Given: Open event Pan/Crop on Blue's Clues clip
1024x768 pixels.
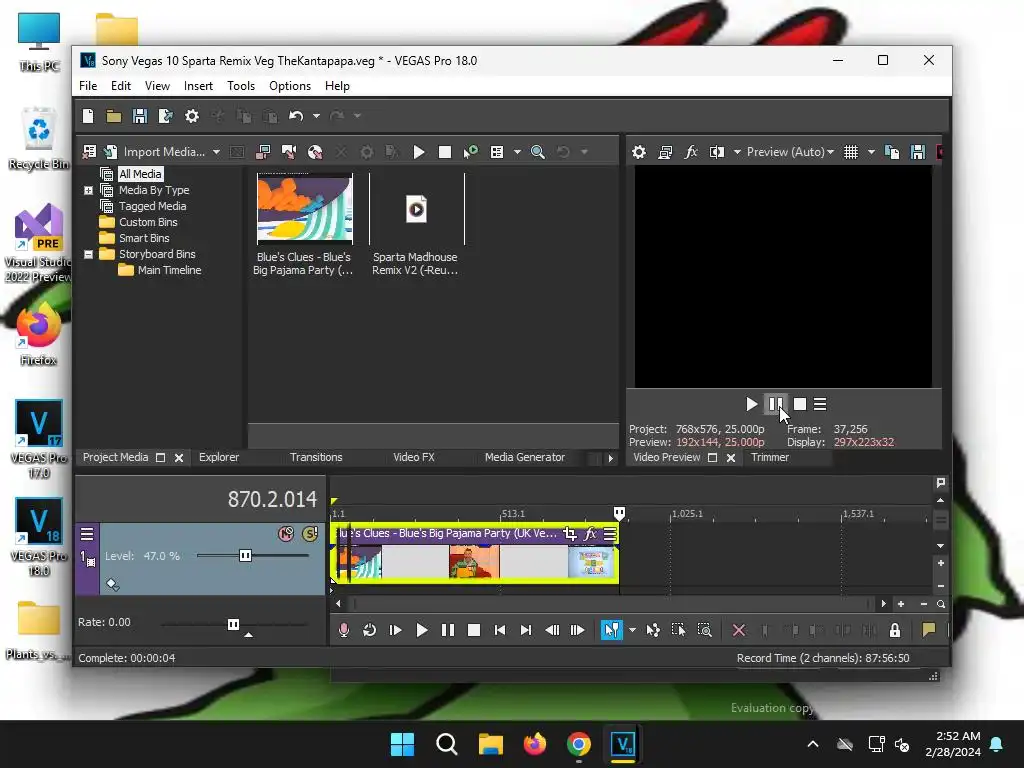Looking at the screenshot, I should pyautogui.click(x=569, y=534).
